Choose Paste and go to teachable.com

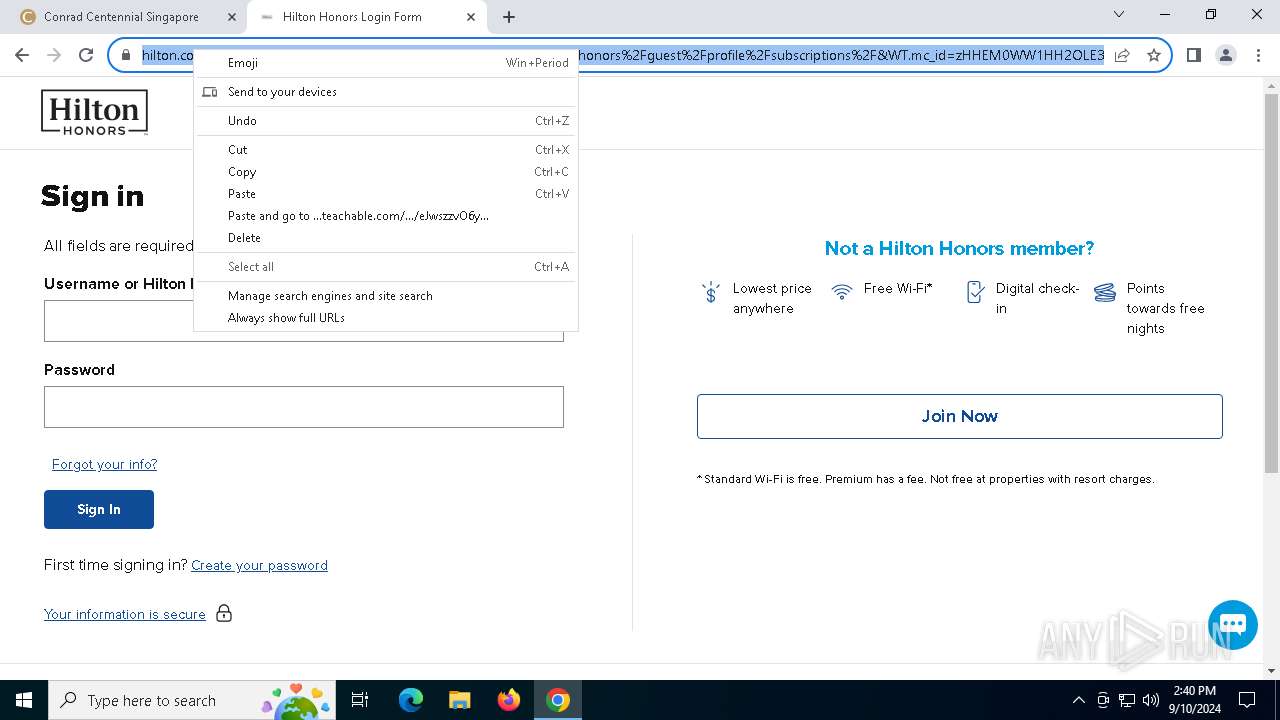click(x=386, y=216)
